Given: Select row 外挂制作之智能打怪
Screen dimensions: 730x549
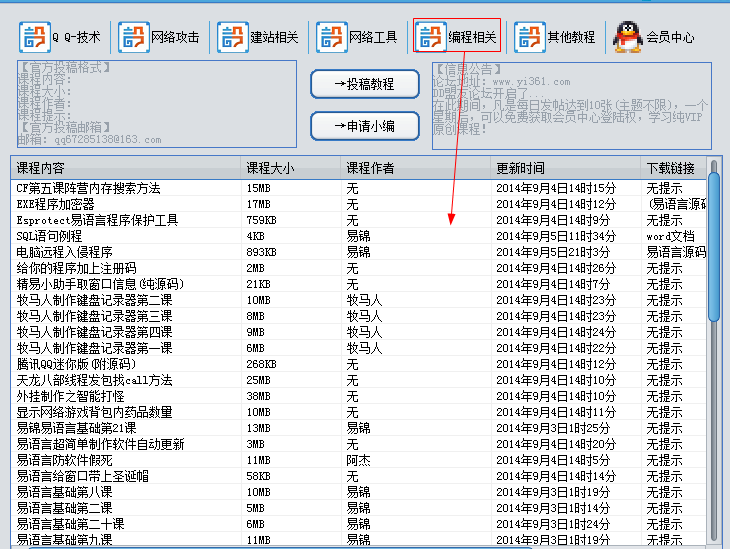Looking at the screenshot, I should pyautogui.click(x=358, y=396).
